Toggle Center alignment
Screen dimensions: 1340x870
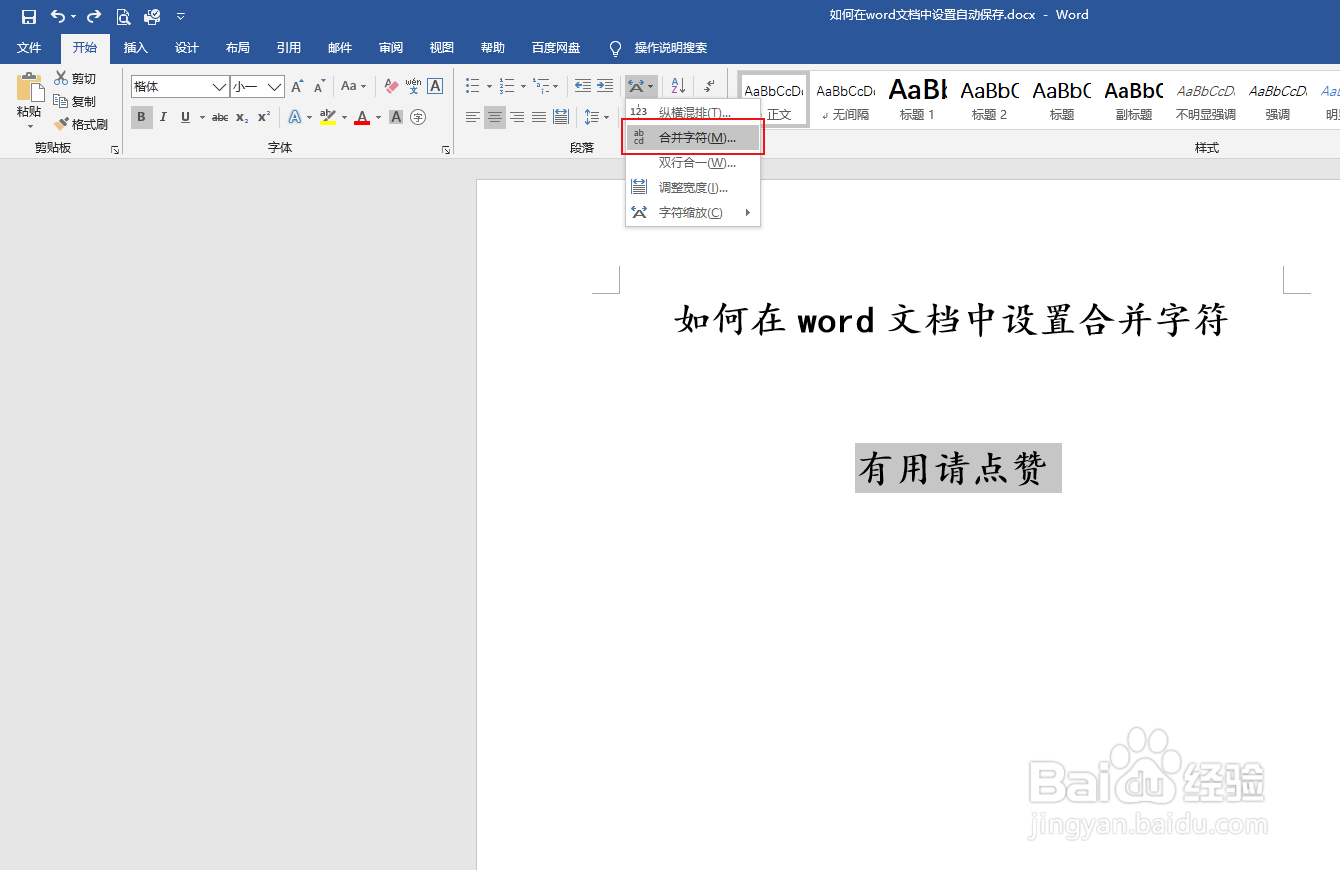[495, 118]
